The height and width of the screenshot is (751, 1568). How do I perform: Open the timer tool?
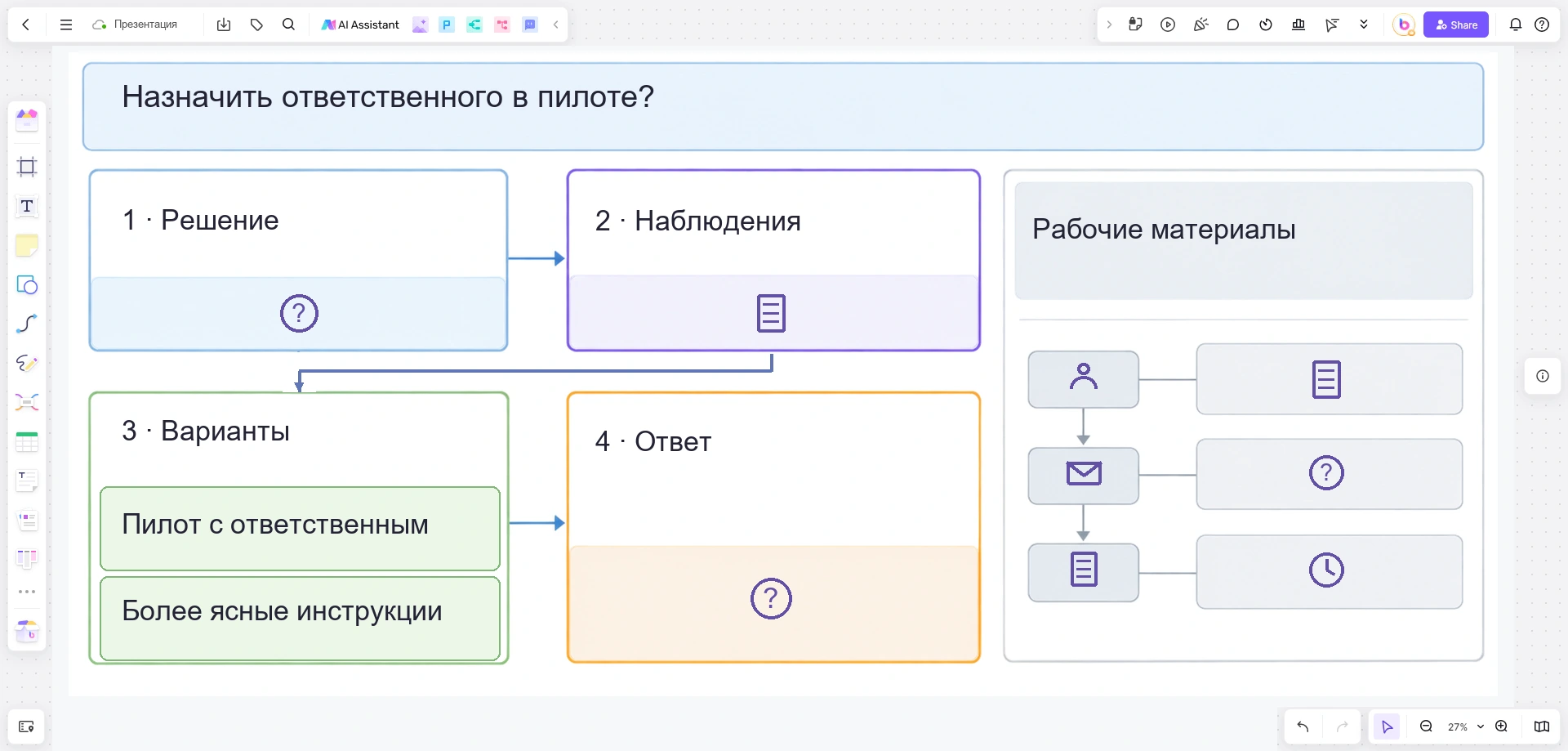[x=1266, y=25]
